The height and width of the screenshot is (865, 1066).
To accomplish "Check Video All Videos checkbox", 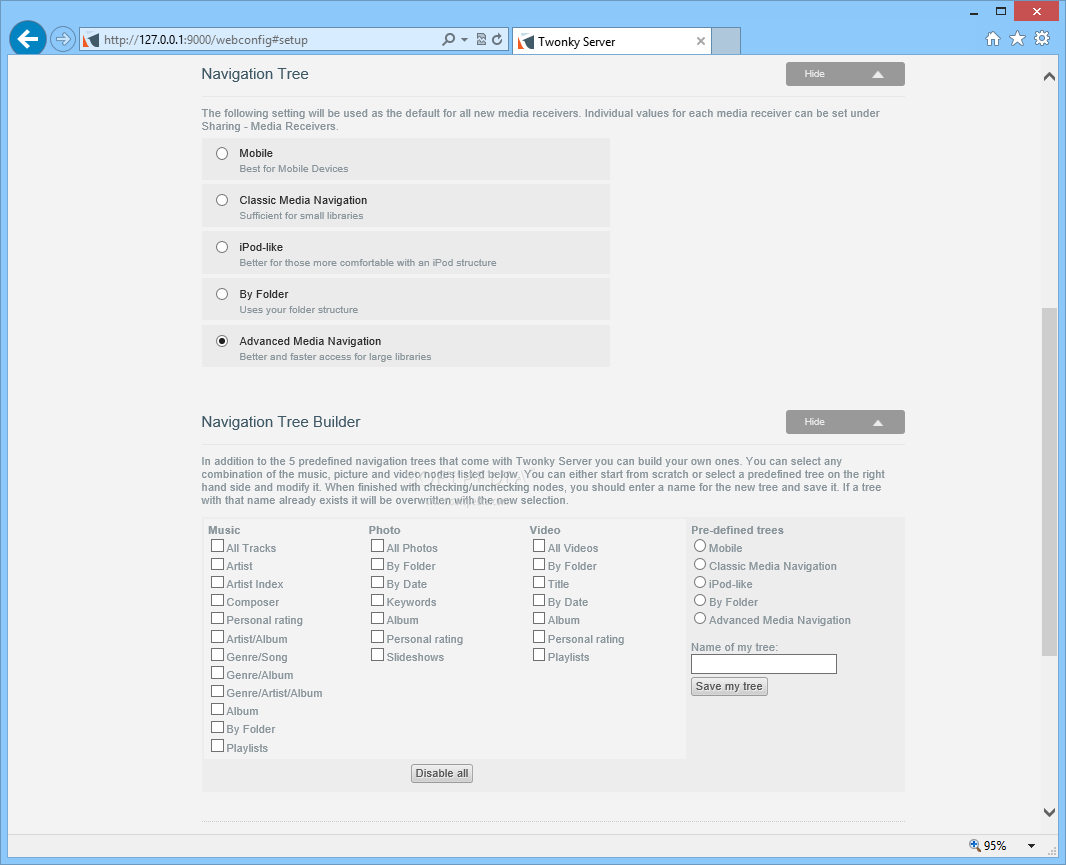I will pyautogui.click(x=539, y=546).
